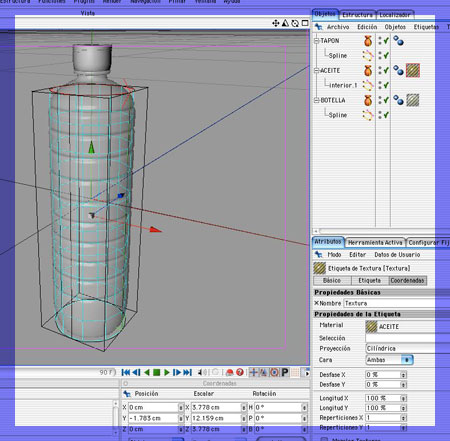The height and width of the screenshot is (441, 450).
Task: Toggle the green checkmark for BOTELLA
Action: pyautogui.click(x=386, y=100)
